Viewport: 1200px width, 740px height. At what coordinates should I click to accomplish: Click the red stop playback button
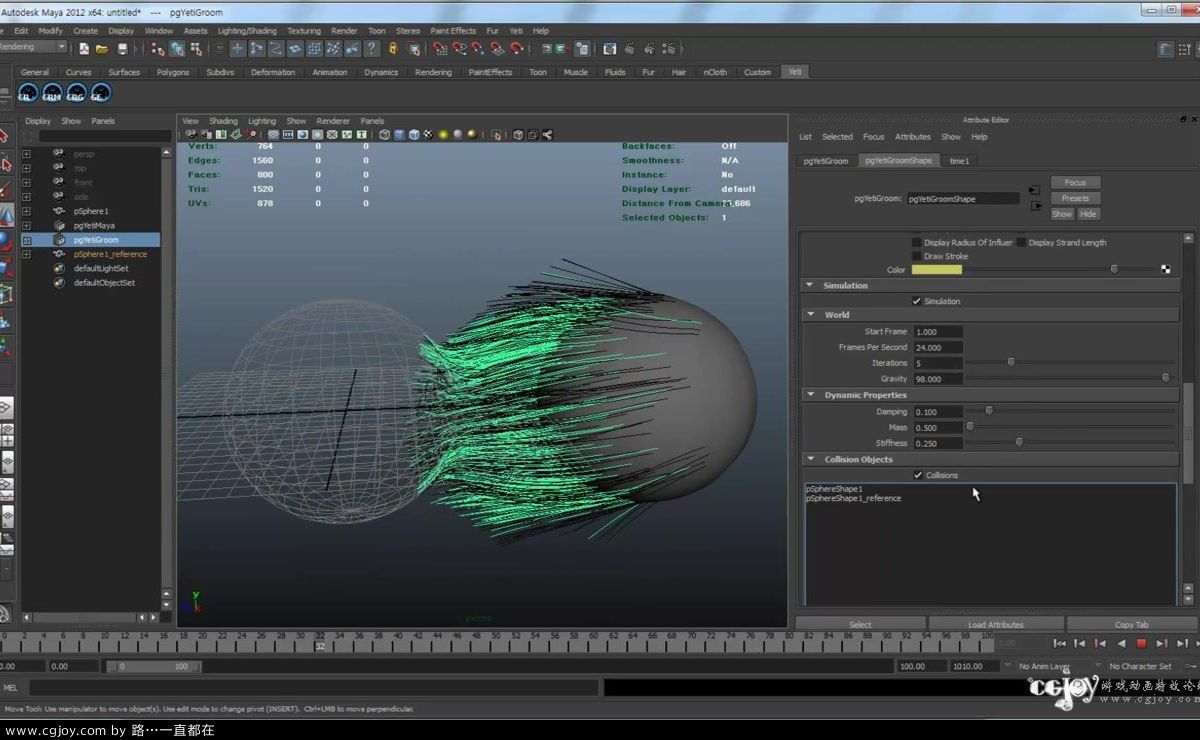coord(1141,643)
